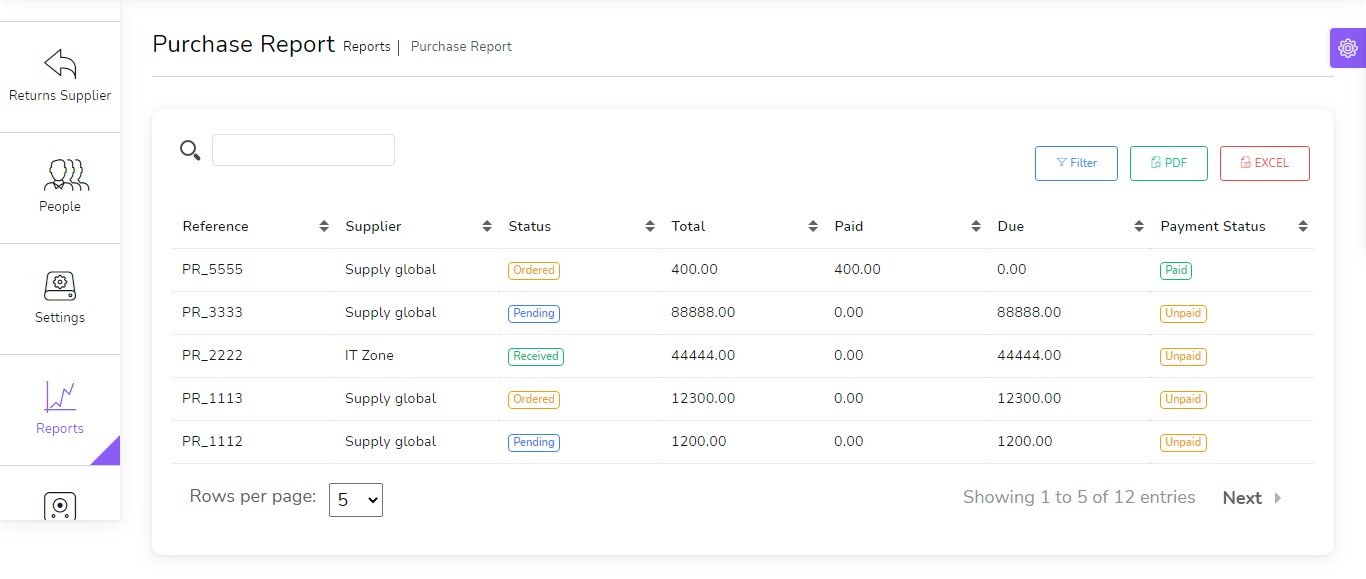Select the Reports chart icon
Image resolution: width=1366 pixels, height=579 pixels.
point(60,396)
